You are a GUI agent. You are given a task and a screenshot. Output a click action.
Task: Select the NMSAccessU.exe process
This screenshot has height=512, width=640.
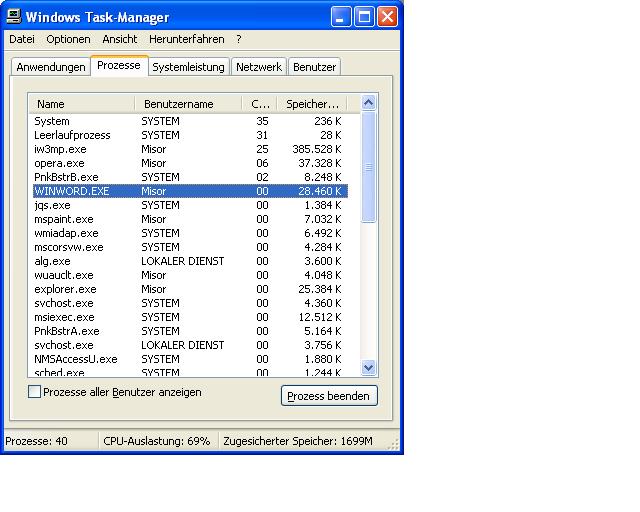coord(190,359)
